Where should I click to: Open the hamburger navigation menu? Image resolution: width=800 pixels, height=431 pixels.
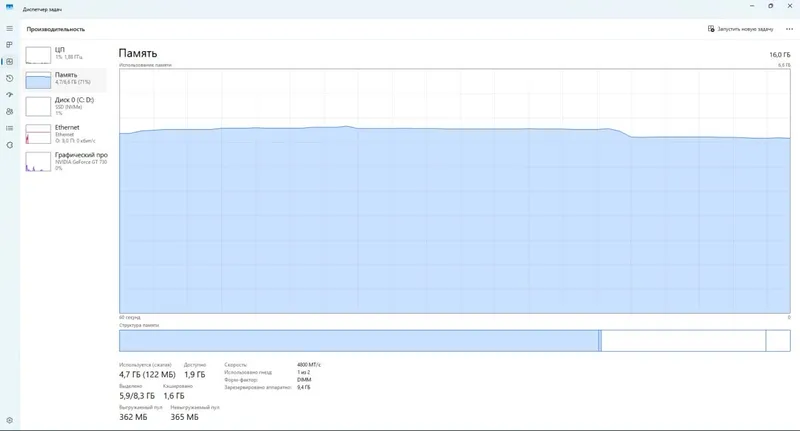10,29
